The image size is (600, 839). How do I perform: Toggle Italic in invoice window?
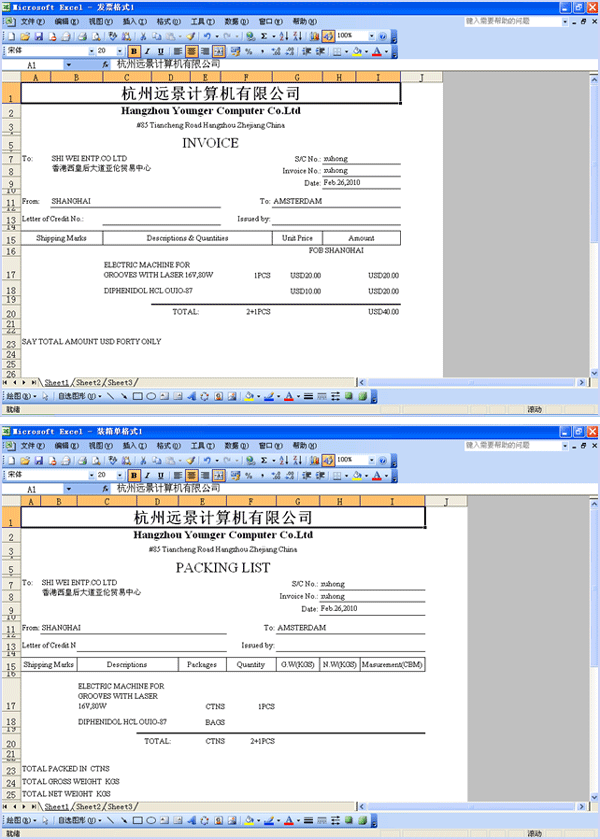(x=147, y=51)
